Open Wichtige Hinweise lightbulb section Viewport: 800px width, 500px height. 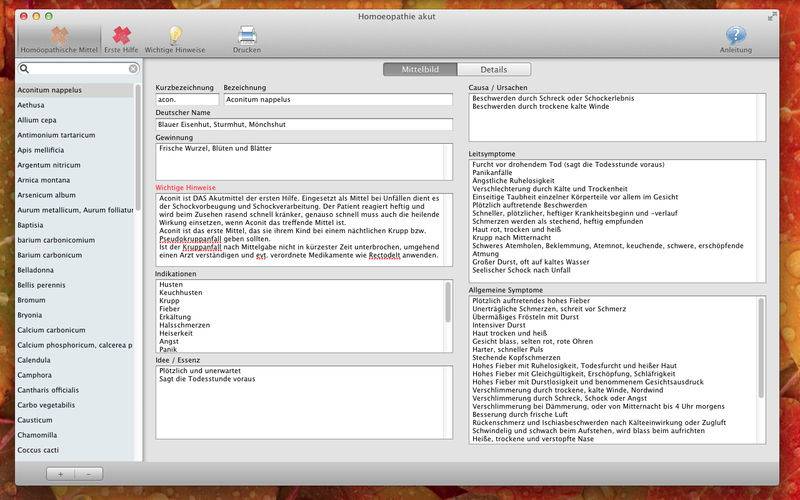click(x=175, y=40)
